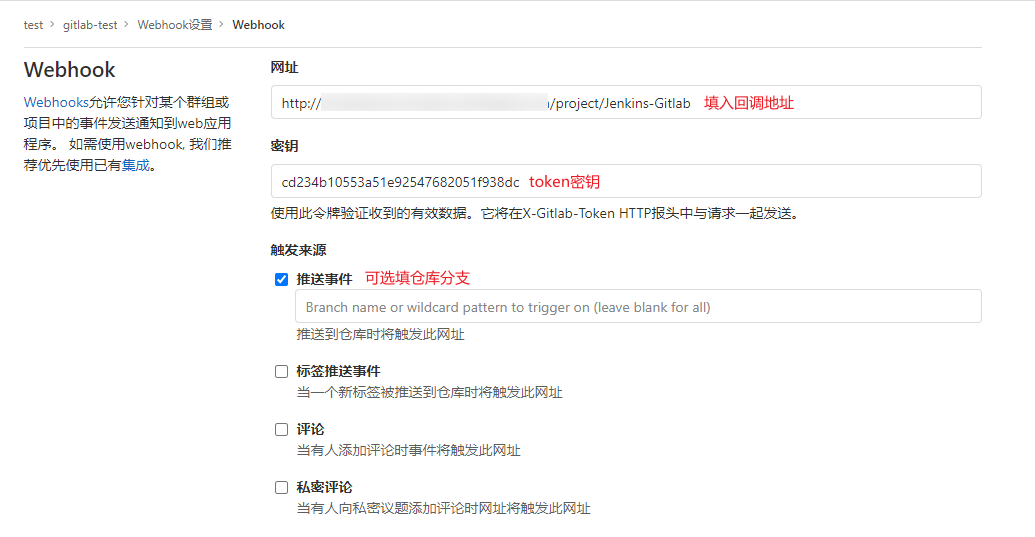Click the 标签推送事件 label
This screenshot has width=1035, height=537.
click(338, 371)
